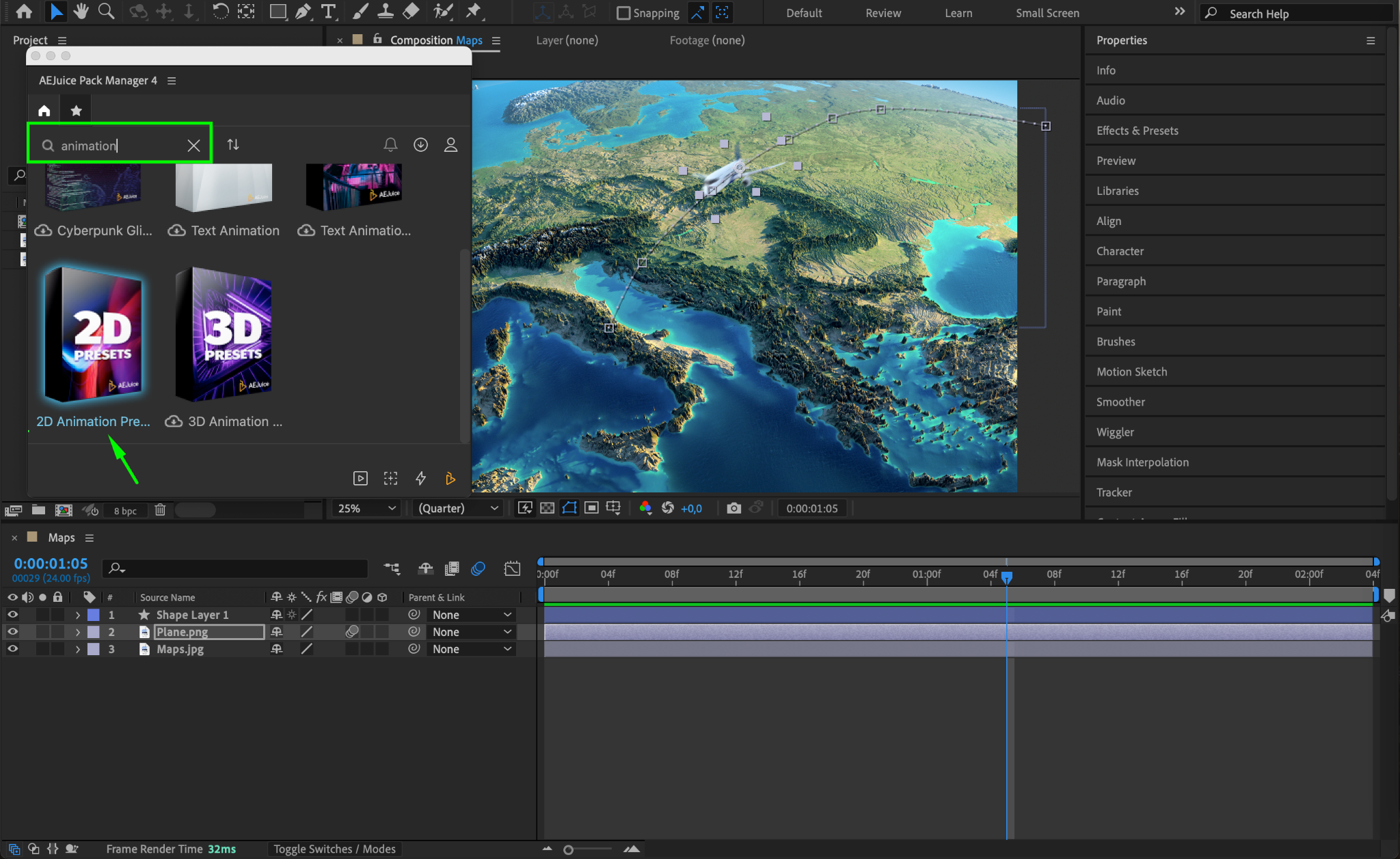Switch to the Review workspace
Image resolution: width=1400 pixels, height=859 pixels.
(883, 13)
